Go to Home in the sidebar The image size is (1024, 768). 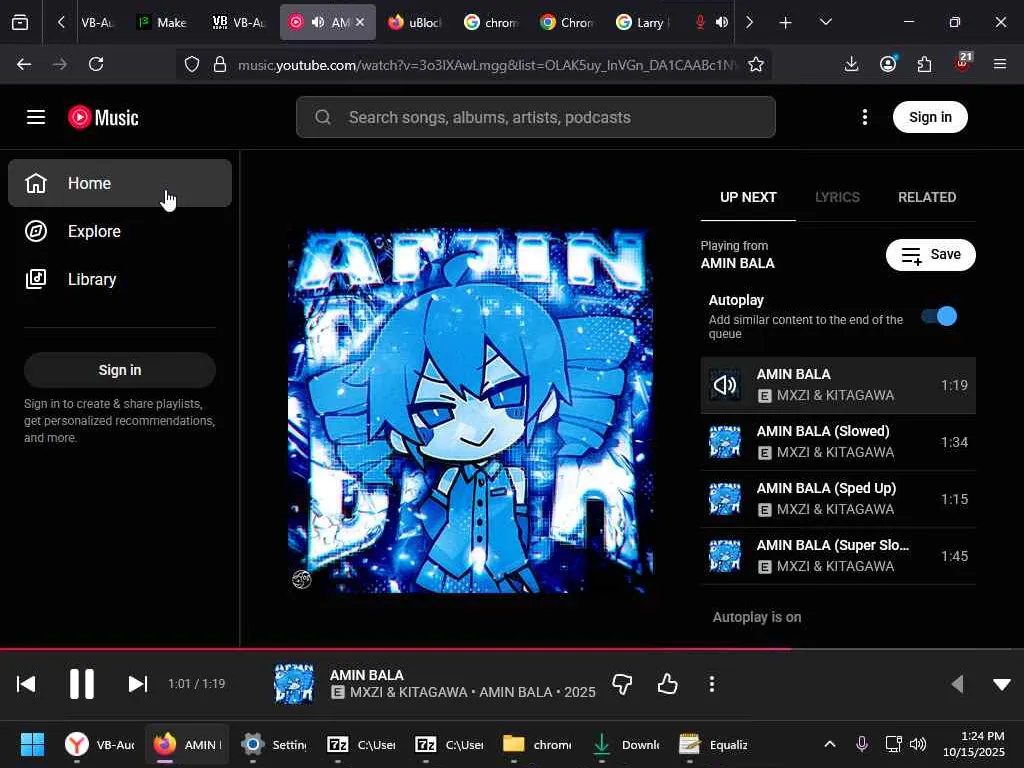(120, 184)
